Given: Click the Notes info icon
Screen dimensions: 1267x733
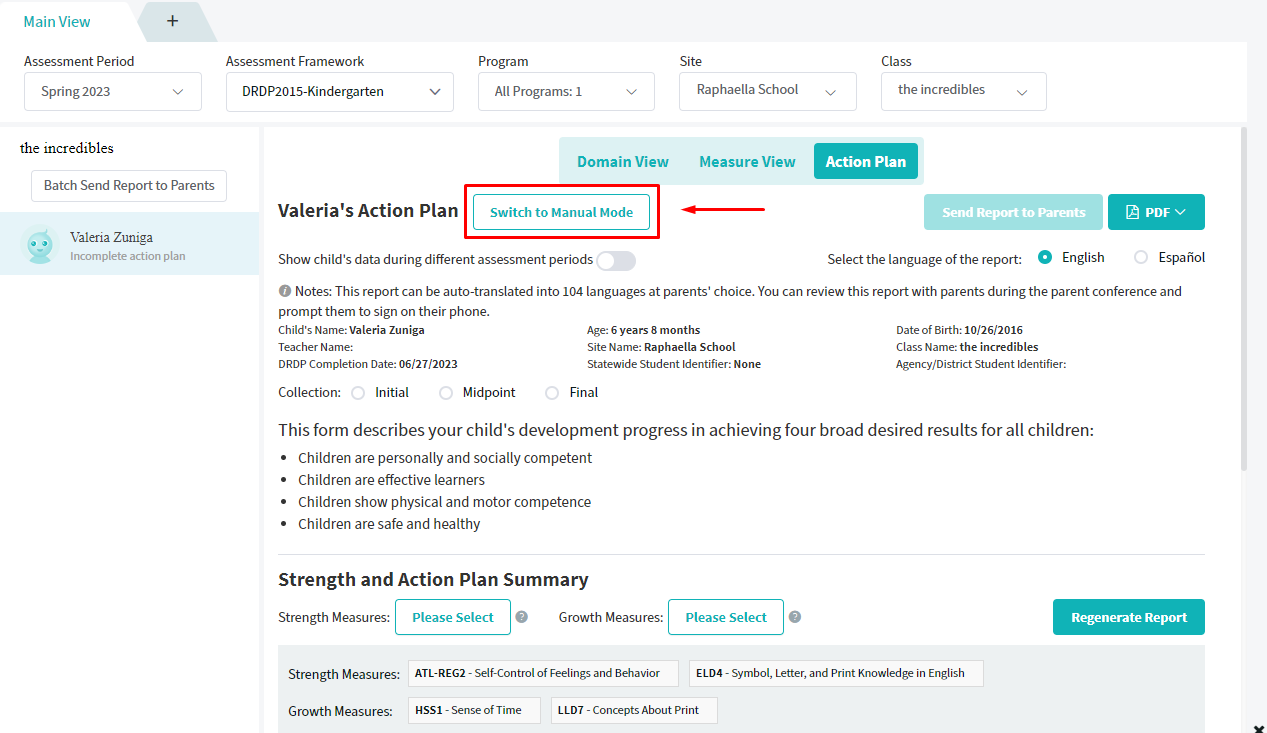Looking at the screenshot, I should 285,292.
